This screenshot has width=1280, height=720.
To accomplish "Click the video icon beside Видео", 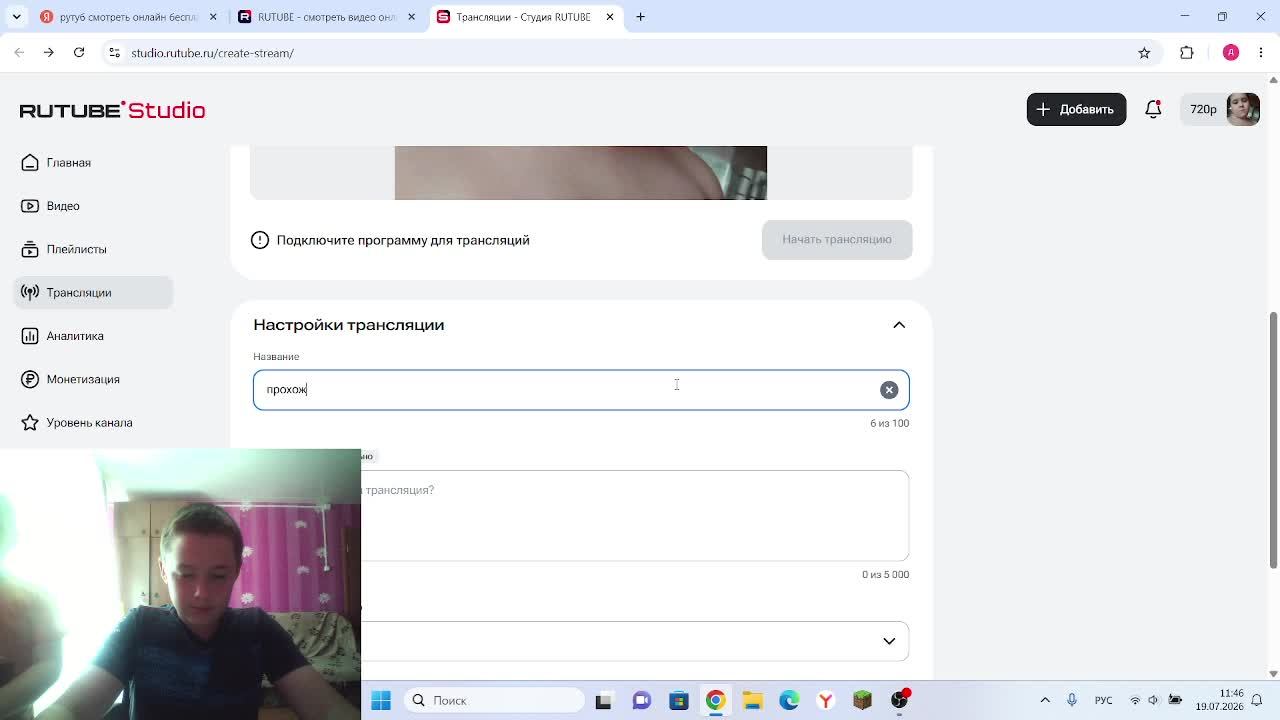I will click(x=30, y=206).
